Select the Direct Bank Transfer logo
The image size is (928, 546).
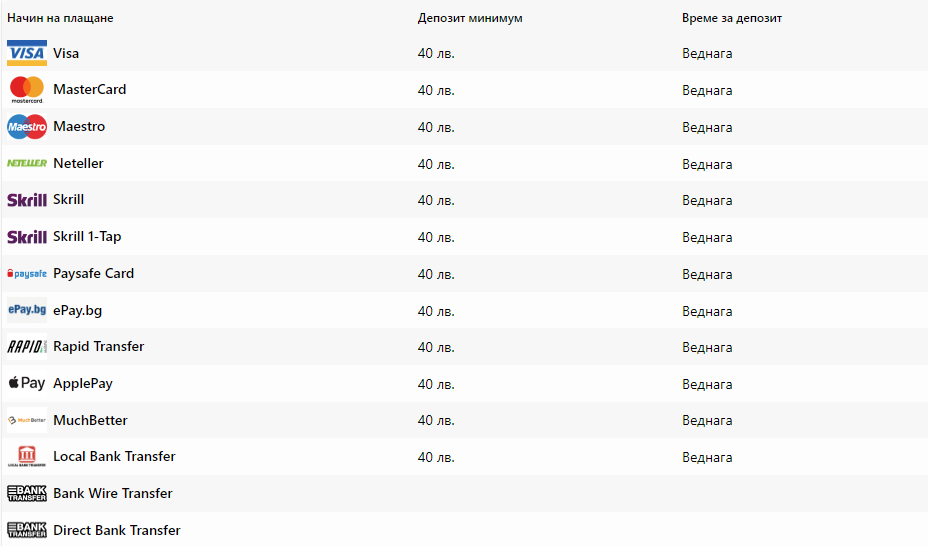[27, 530]
